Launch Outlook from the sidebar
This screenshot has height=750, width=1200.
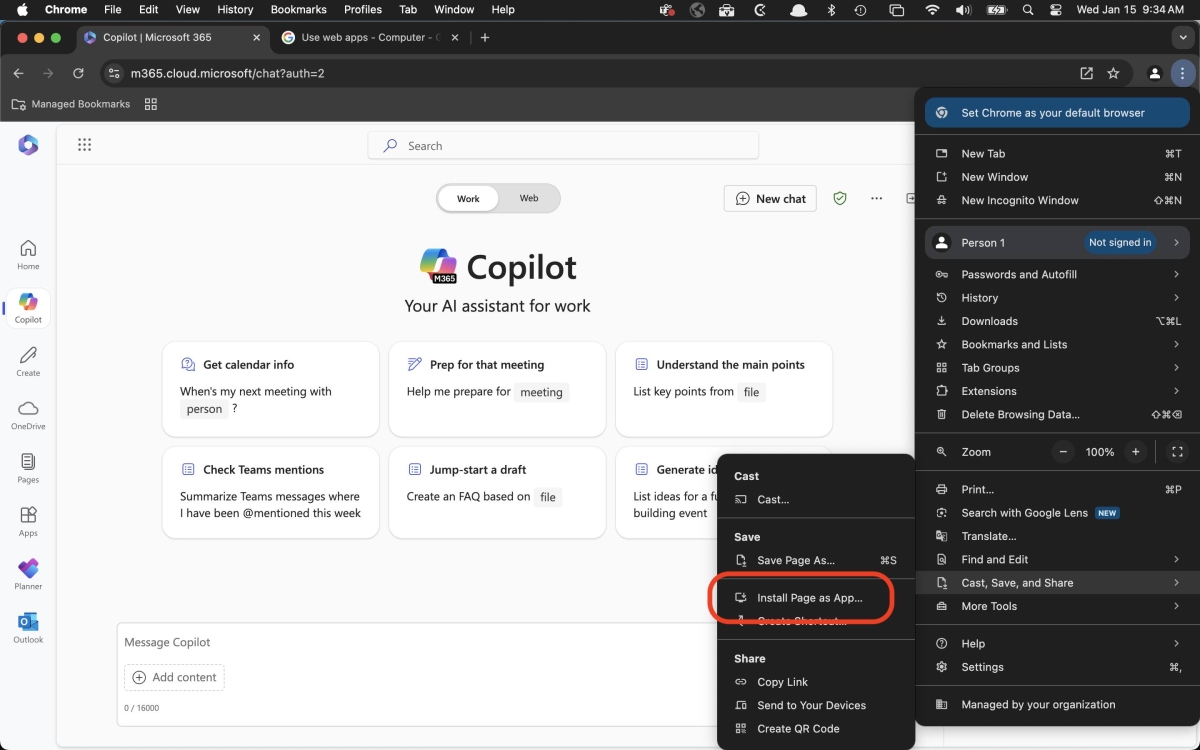click(28, 627)
